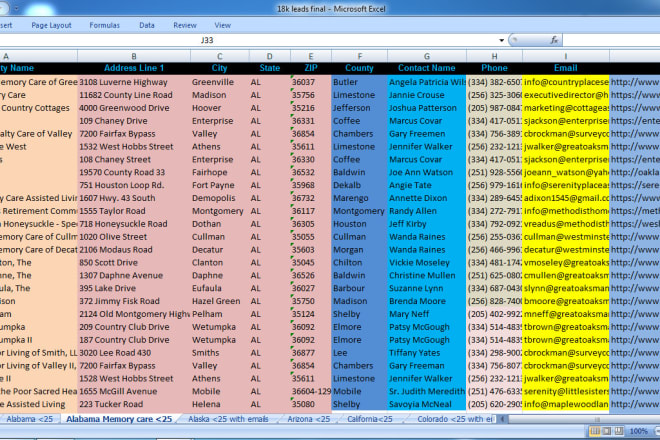660x440 pixels.
Task: Switch to Normal view in status bar
Action: (595, 431)
